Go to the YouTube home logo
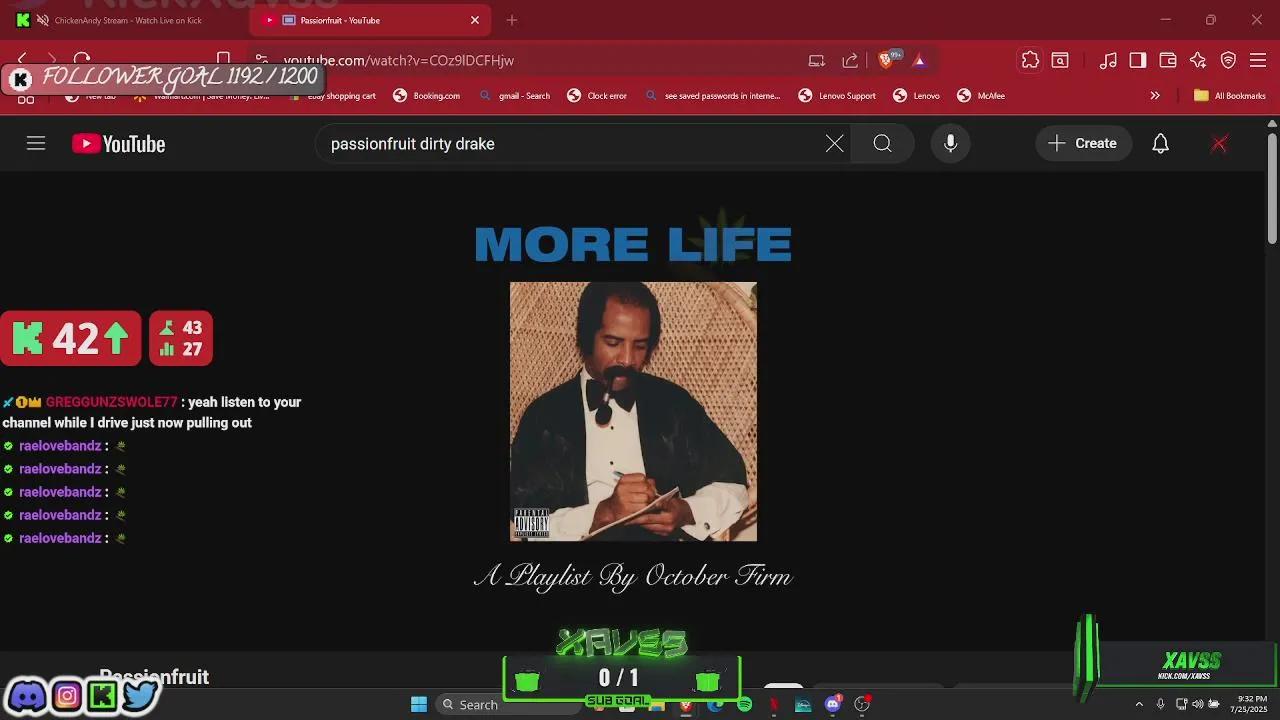 (x=118, y=144)
